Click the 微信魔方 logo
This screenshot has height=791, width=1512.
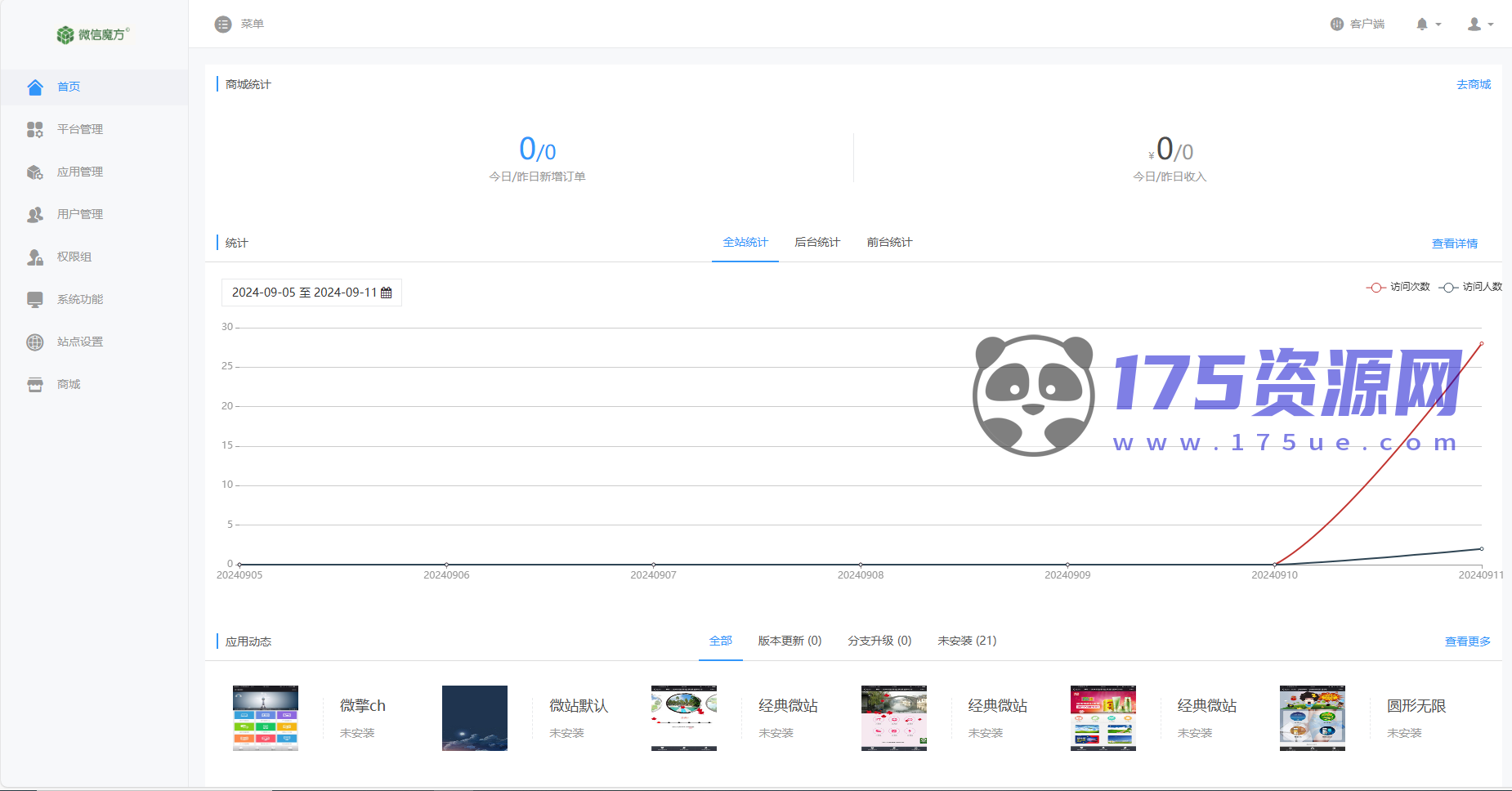(x=93, y=34)
